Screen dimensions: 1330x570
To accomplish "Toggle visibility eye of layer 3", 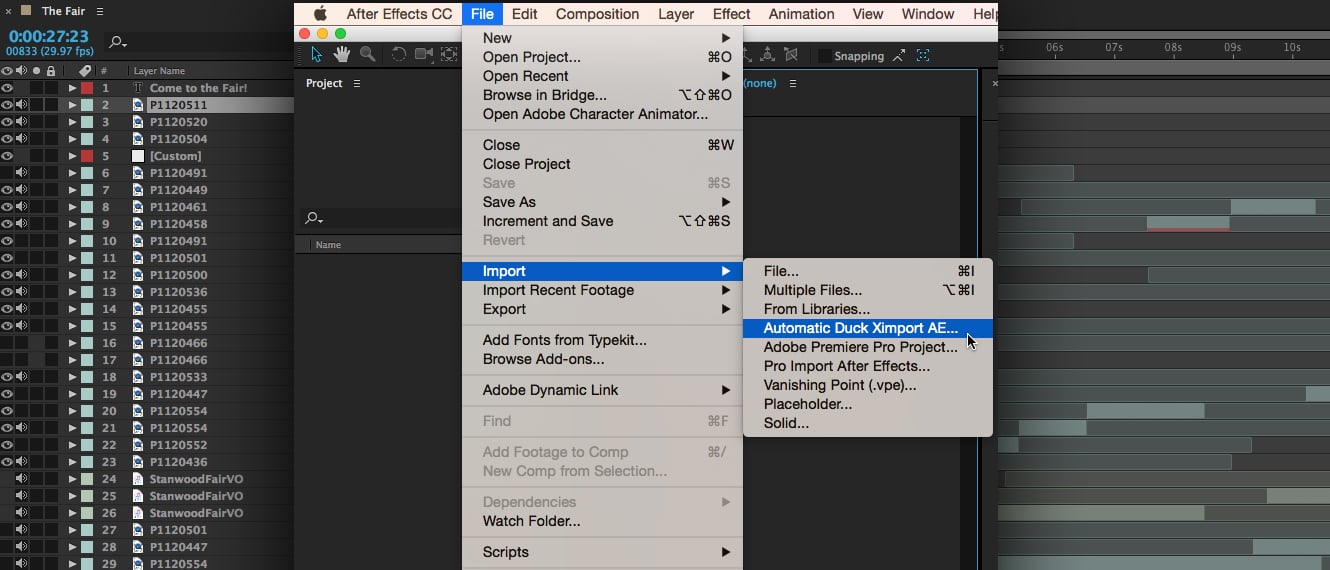I will click(x=7, y=122).
